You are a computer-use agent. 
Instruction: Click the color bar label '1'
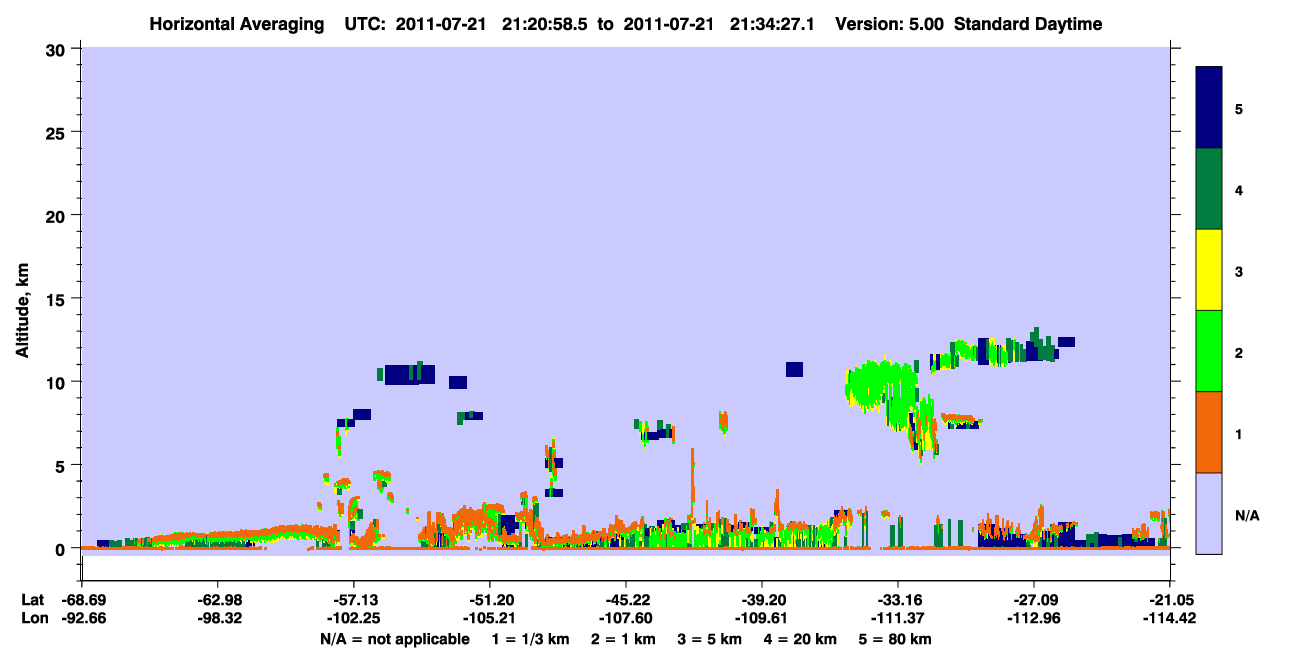click(x=1239, y=434)
